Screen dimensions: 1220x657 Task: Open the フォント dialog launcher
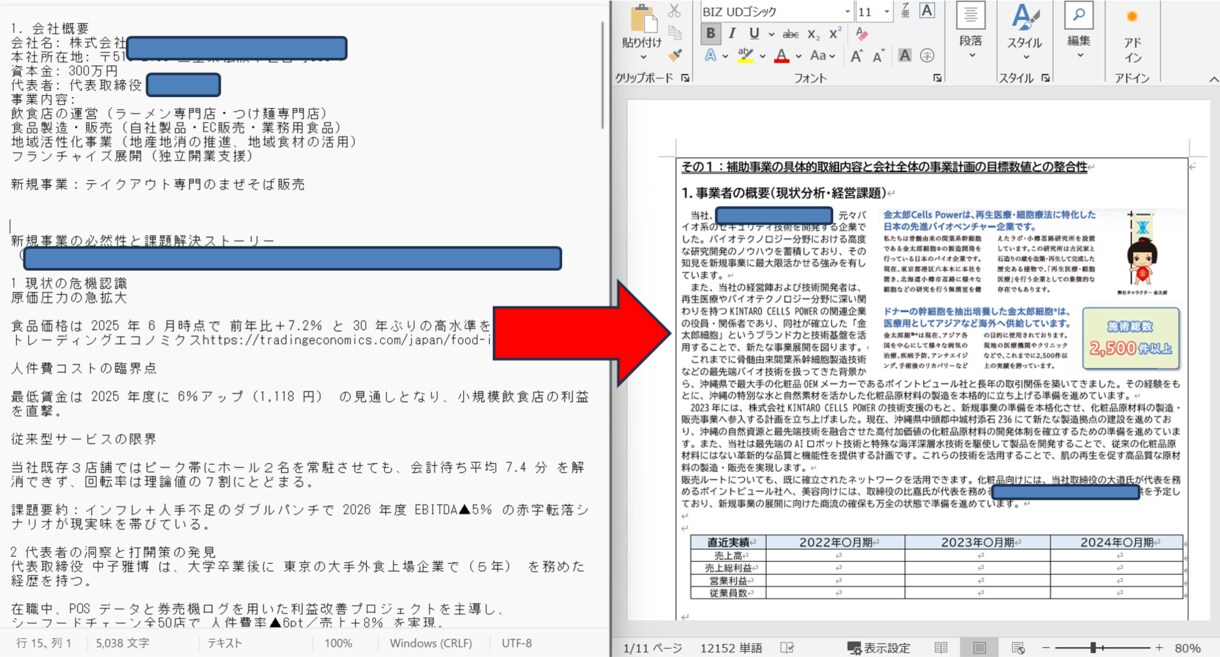[x=937, y=78]
